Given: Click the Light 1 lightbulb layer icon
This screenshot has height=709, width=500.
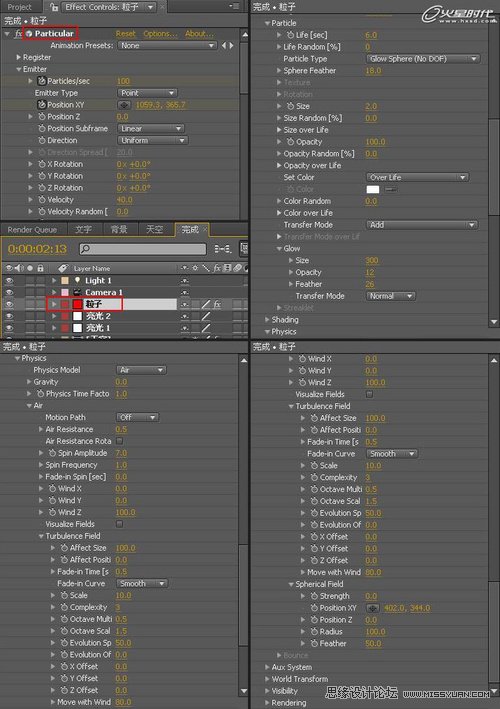Looking at the screenshot, I should 77,280.
